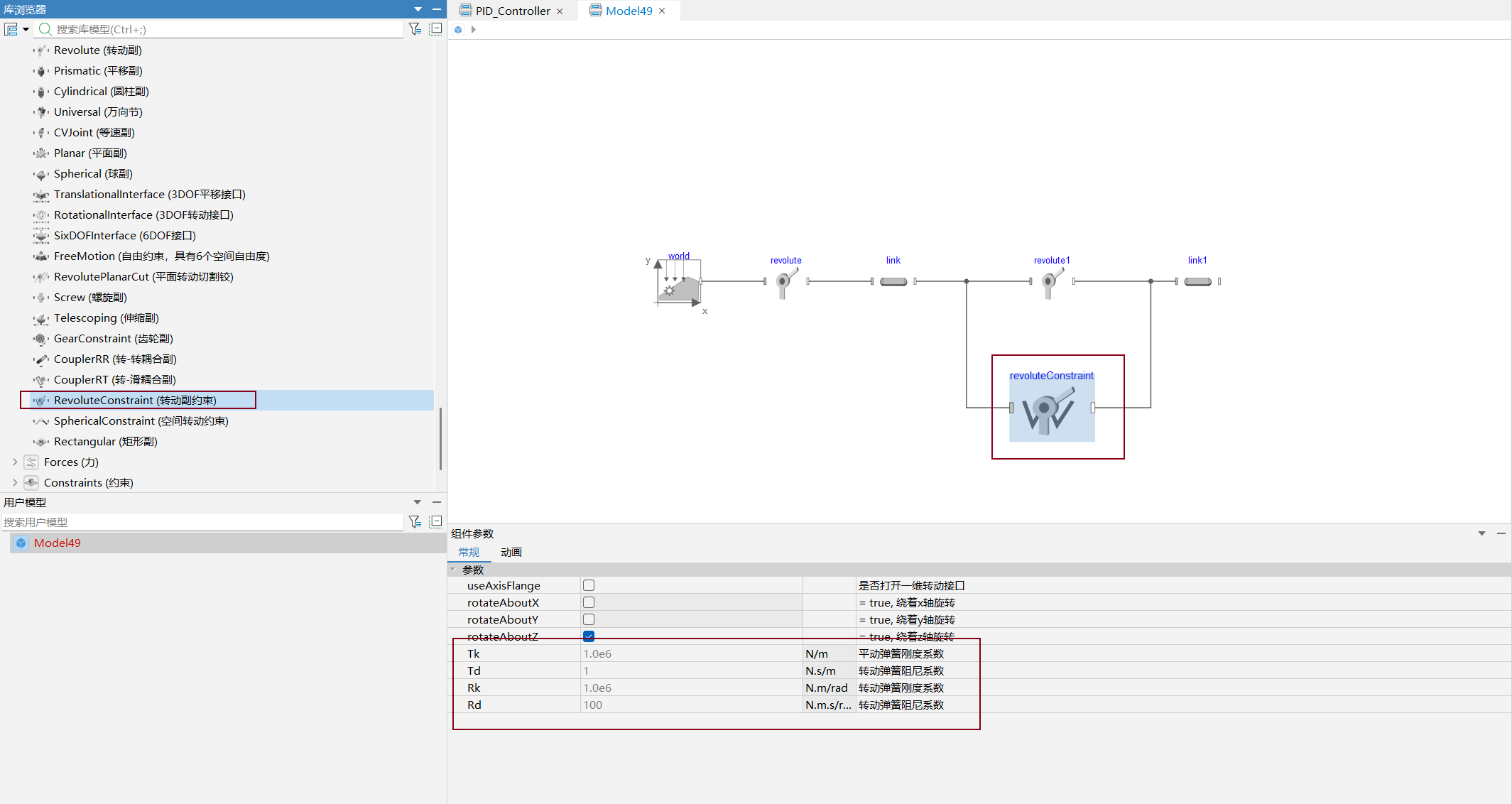Open the library browser panel menu arrow
Screen dimensions: 1512x804
pos(418,9)
